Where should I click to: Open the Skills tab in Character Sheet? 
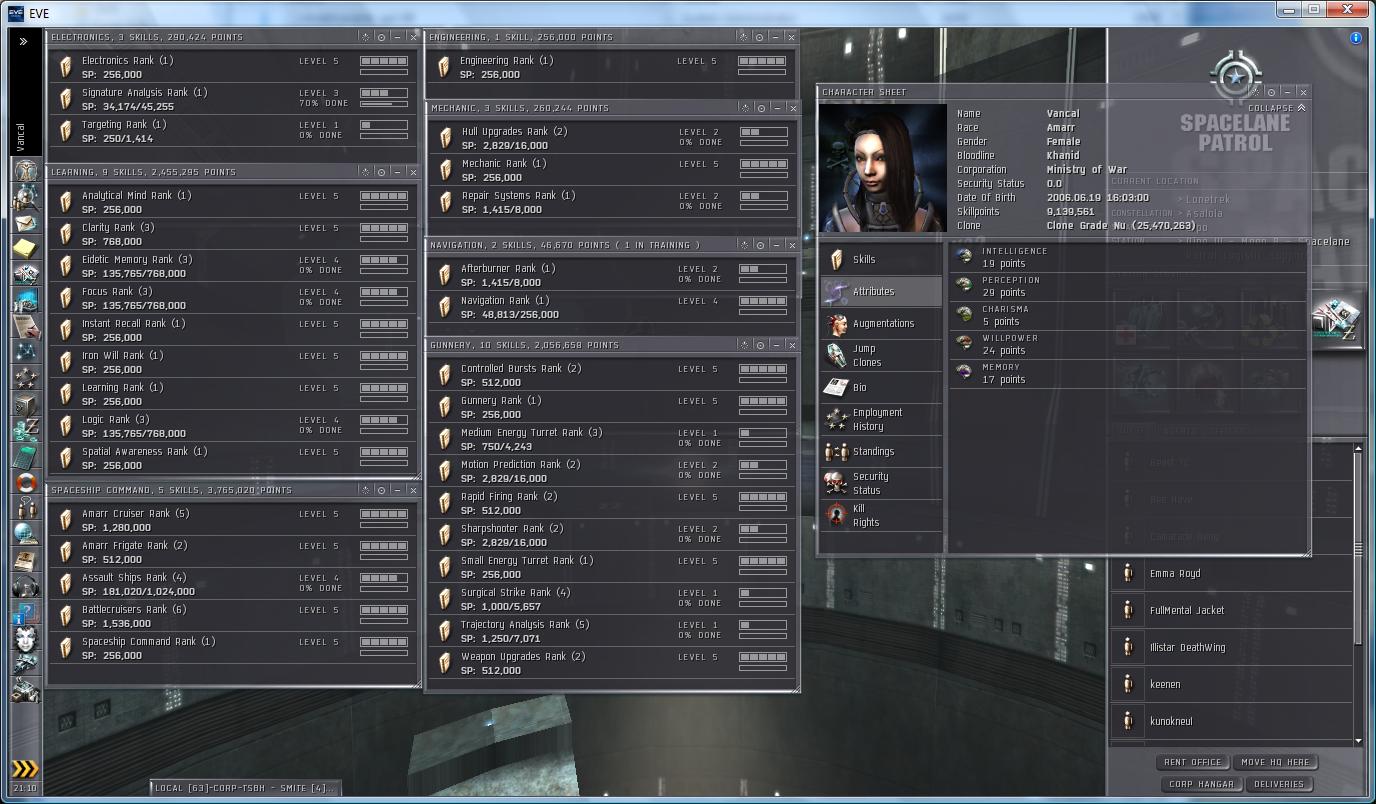(x=881, y=259)
